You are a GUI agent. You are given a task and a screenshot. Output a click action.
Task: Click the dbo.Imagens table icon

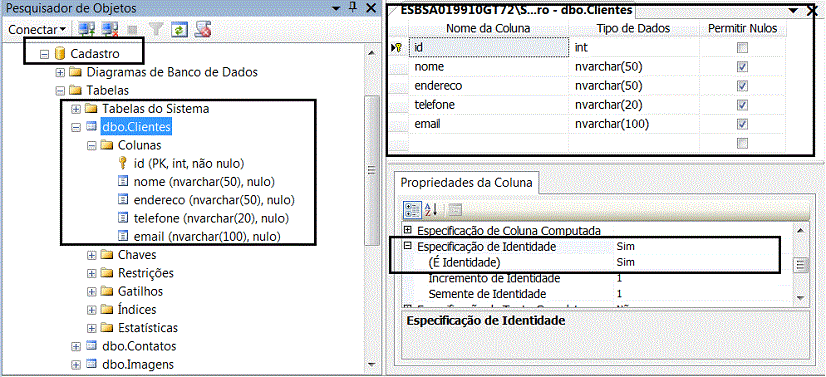(92, 364)
